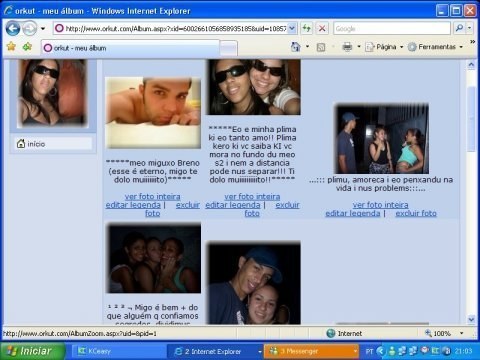
Task: Open the Página dropdown menu
Action: coord(384,47)
